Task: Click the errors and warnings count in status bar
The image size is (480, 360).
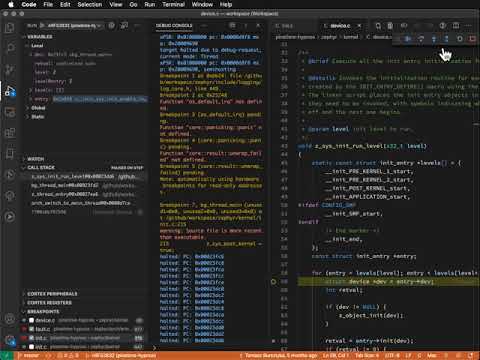Action: [x=68, y=355]
